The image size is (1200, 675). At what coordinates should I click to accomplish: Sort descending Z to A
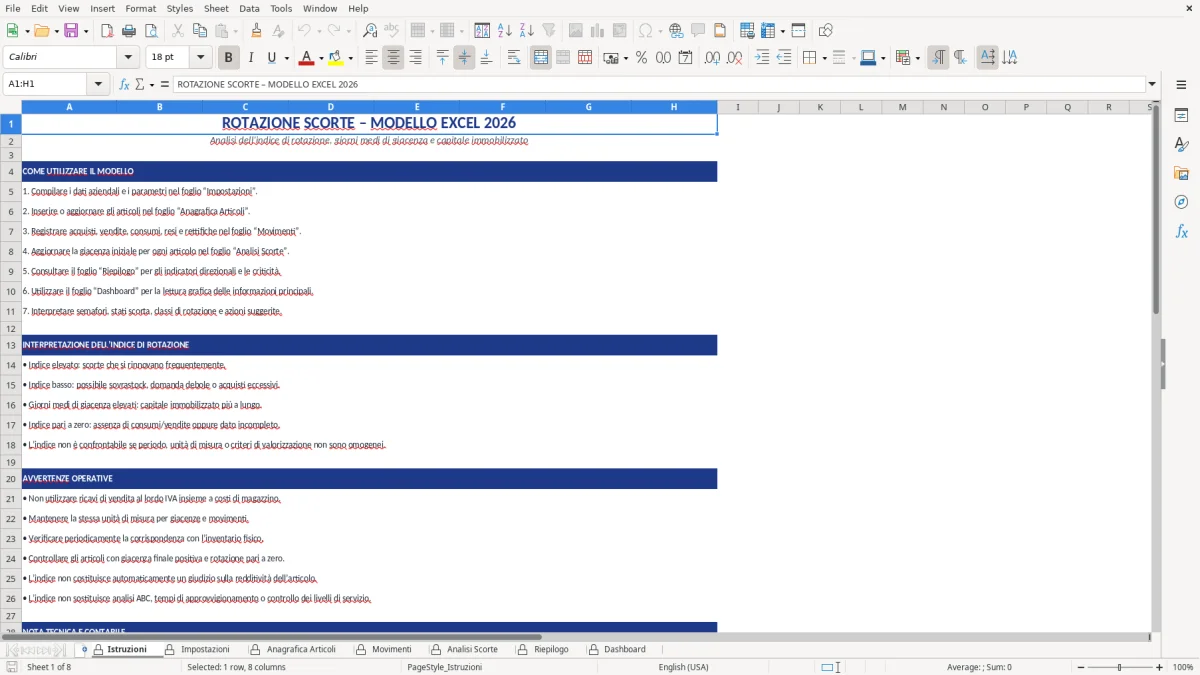[527, 31]
